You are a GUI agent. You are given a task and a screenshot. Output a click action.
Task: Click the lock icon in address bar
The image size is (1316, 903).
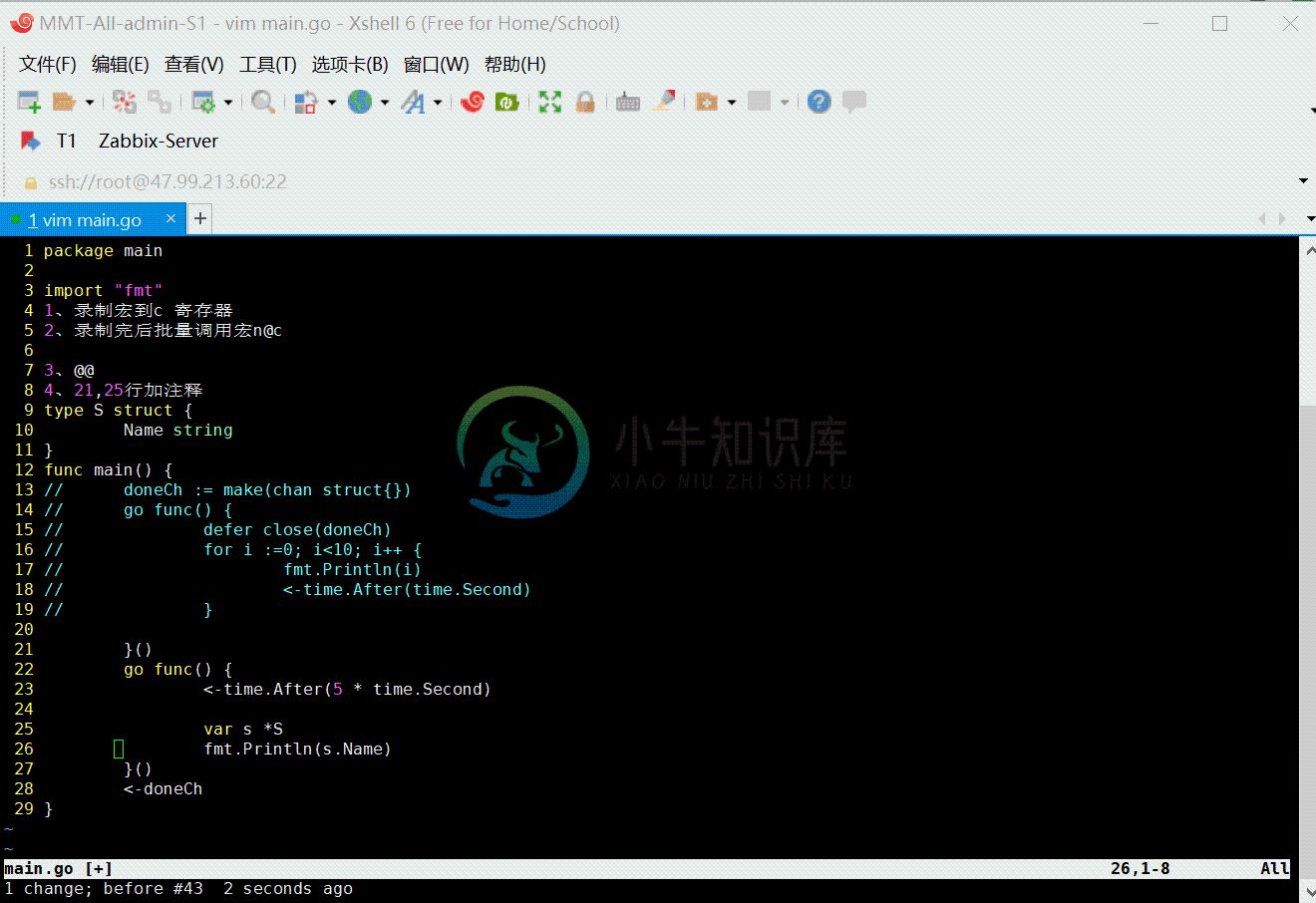30,182
